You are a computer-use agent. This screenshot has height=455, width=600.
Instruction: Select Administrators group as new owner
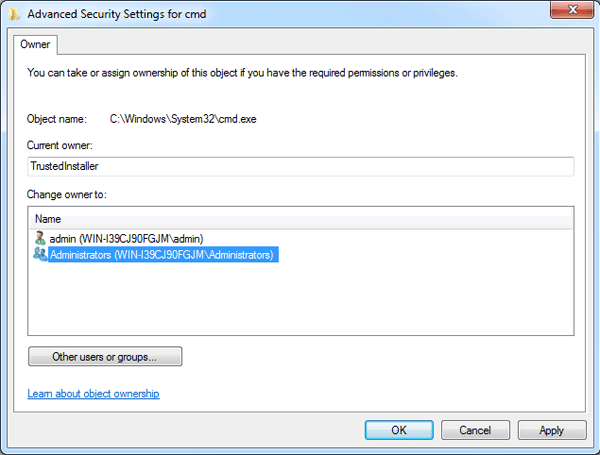tap(162, 255)
